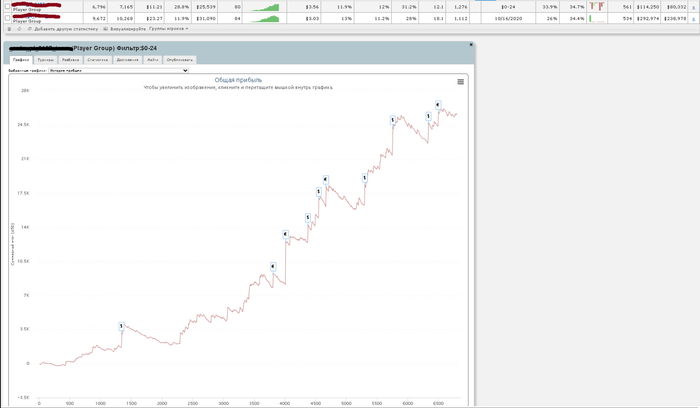The height and width of the screenshot is (408, 700).
Task: Click the remove x link in the second row
Action: 693,19
